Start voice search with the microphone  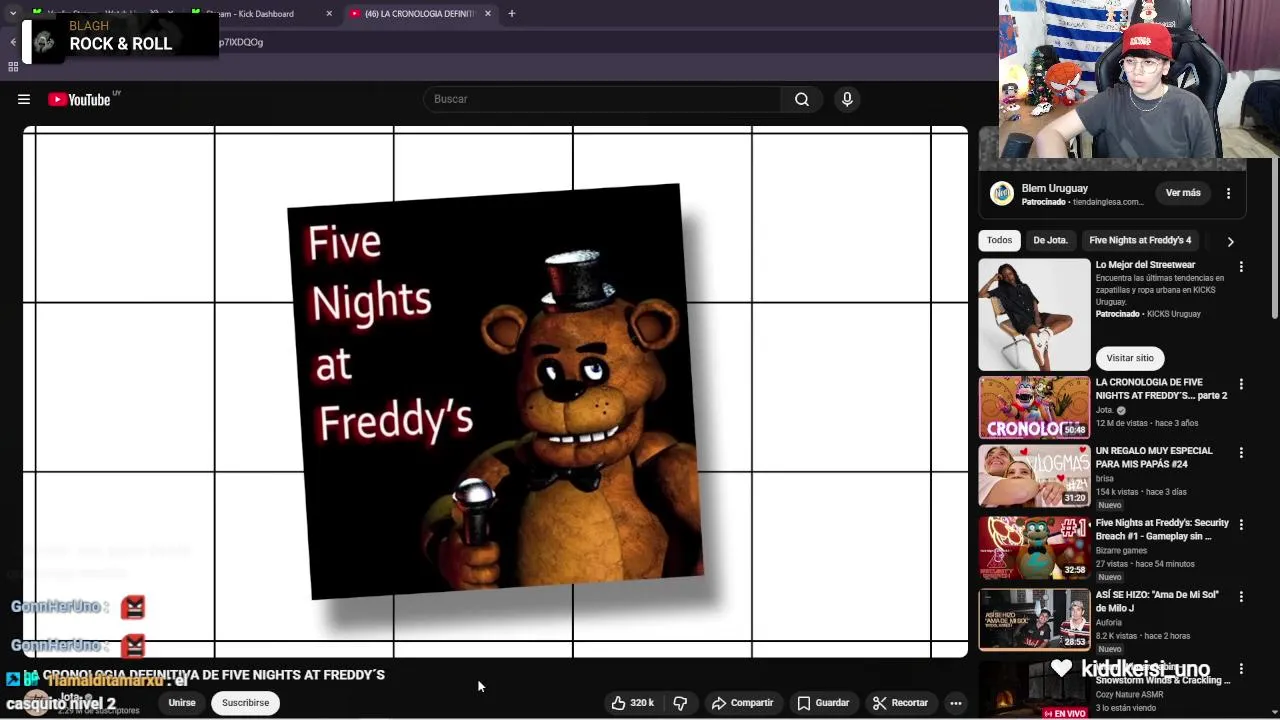pos(847,99)
